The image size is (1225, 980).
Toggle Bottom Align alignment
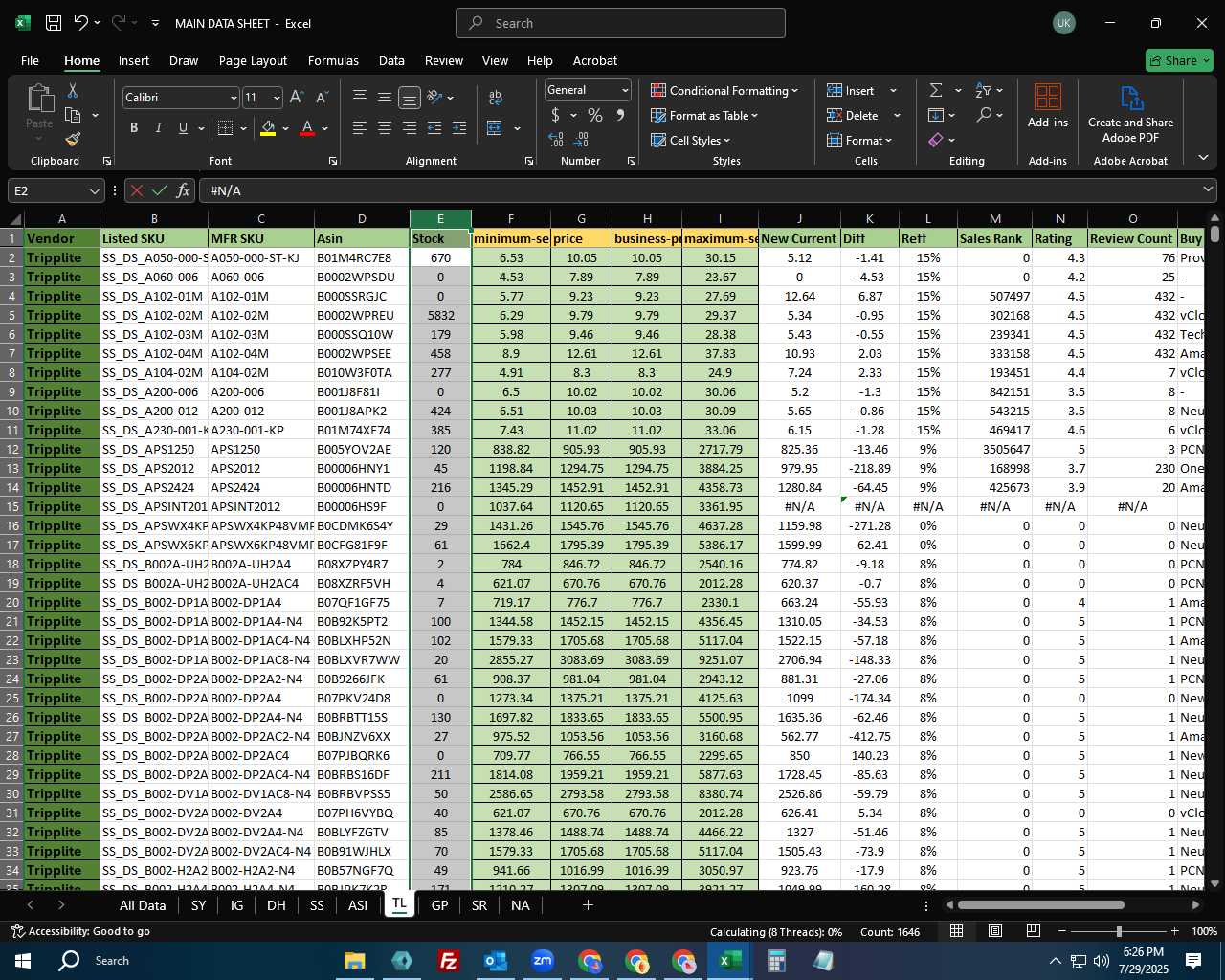(410, 97)
